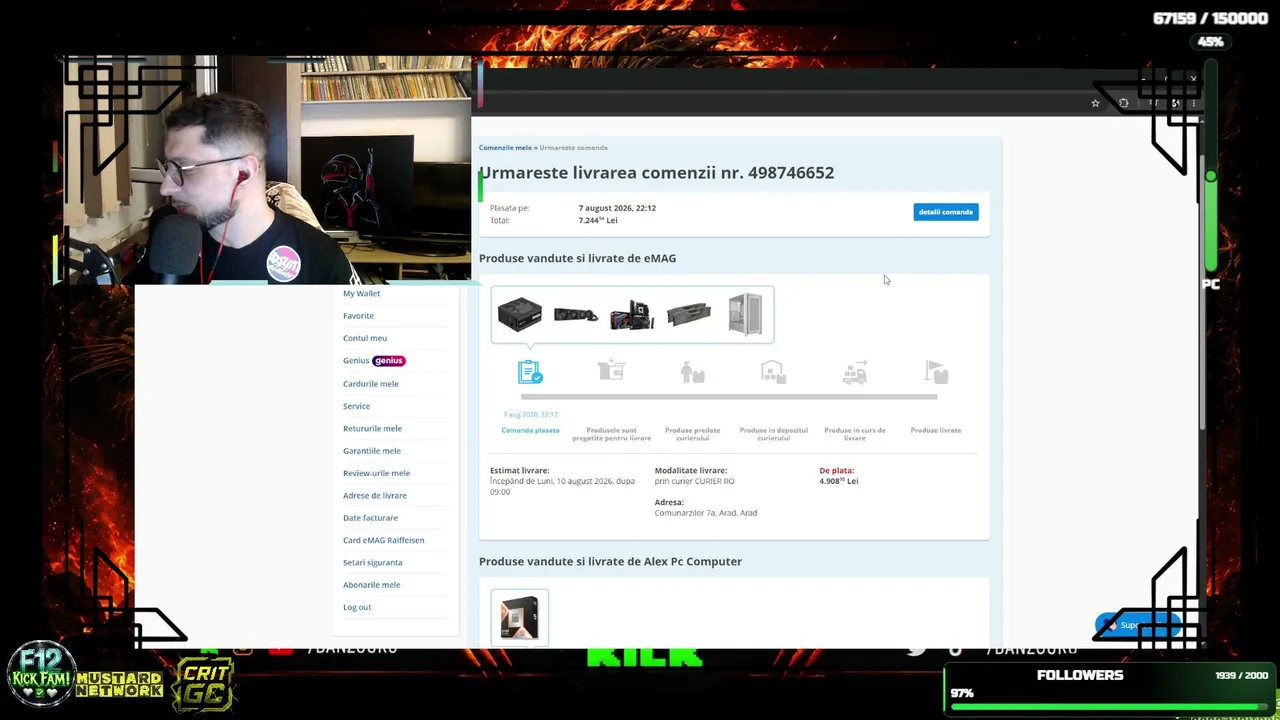Click the 'Comanda plasata' step label
Image resolution: width=1280 pixels, height=720 pixels.
[530, 430]
